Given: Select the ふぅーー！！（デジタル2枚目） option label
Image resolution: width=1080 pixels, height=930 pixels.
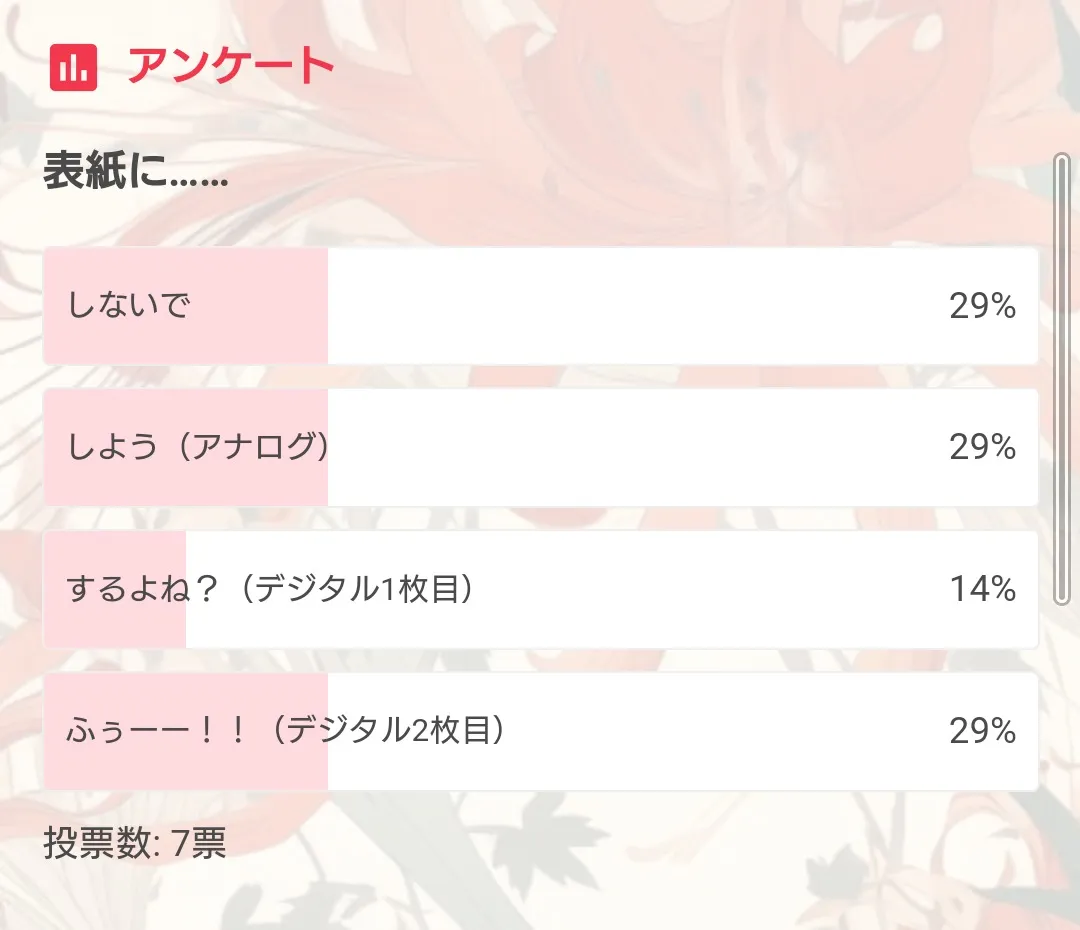Looking at the screenshot, I should [x=285, y=731].
